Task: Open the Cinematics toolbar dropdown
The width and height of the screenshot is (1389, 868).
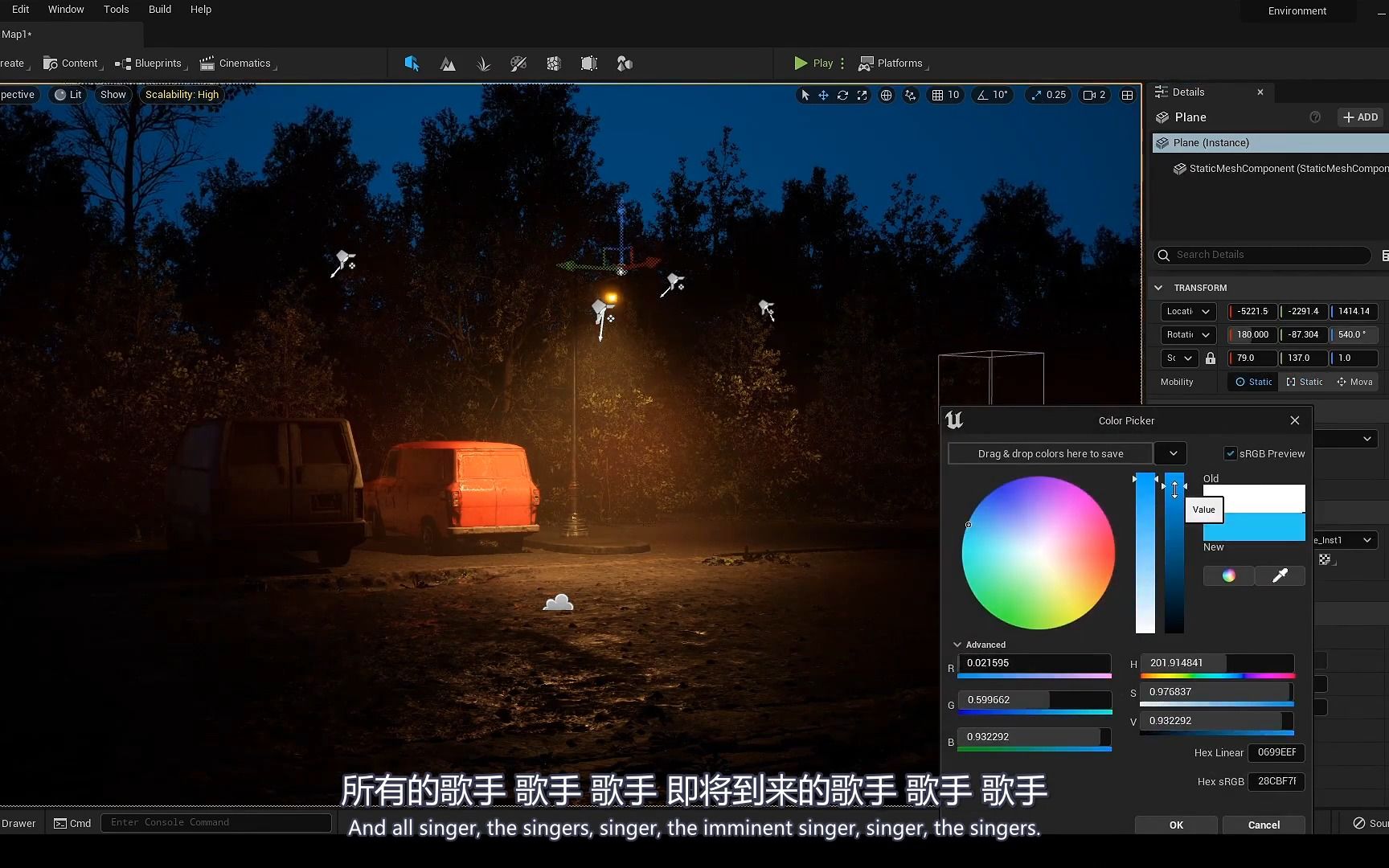Action: point(237,63)
